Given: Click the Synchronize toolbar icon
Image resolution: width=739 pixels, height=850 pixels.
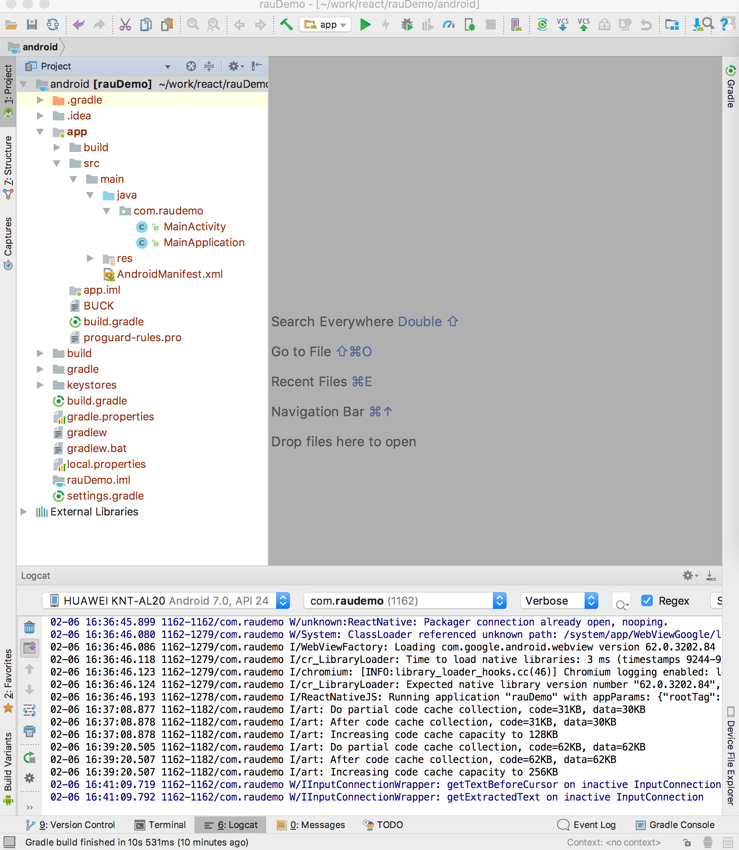Looking at the screenshot, I should pos(53,25).
